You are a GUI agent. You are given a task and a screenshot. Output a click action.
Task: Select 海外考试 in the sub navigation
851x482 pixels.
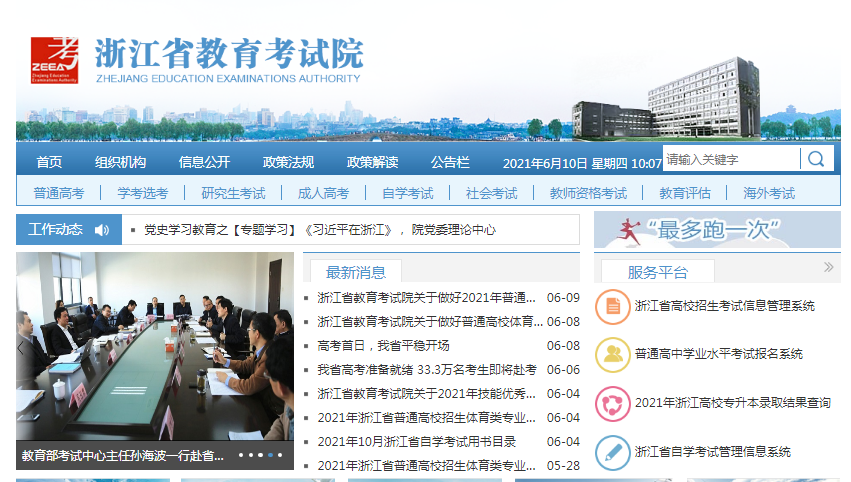click(x=769, y=193)
